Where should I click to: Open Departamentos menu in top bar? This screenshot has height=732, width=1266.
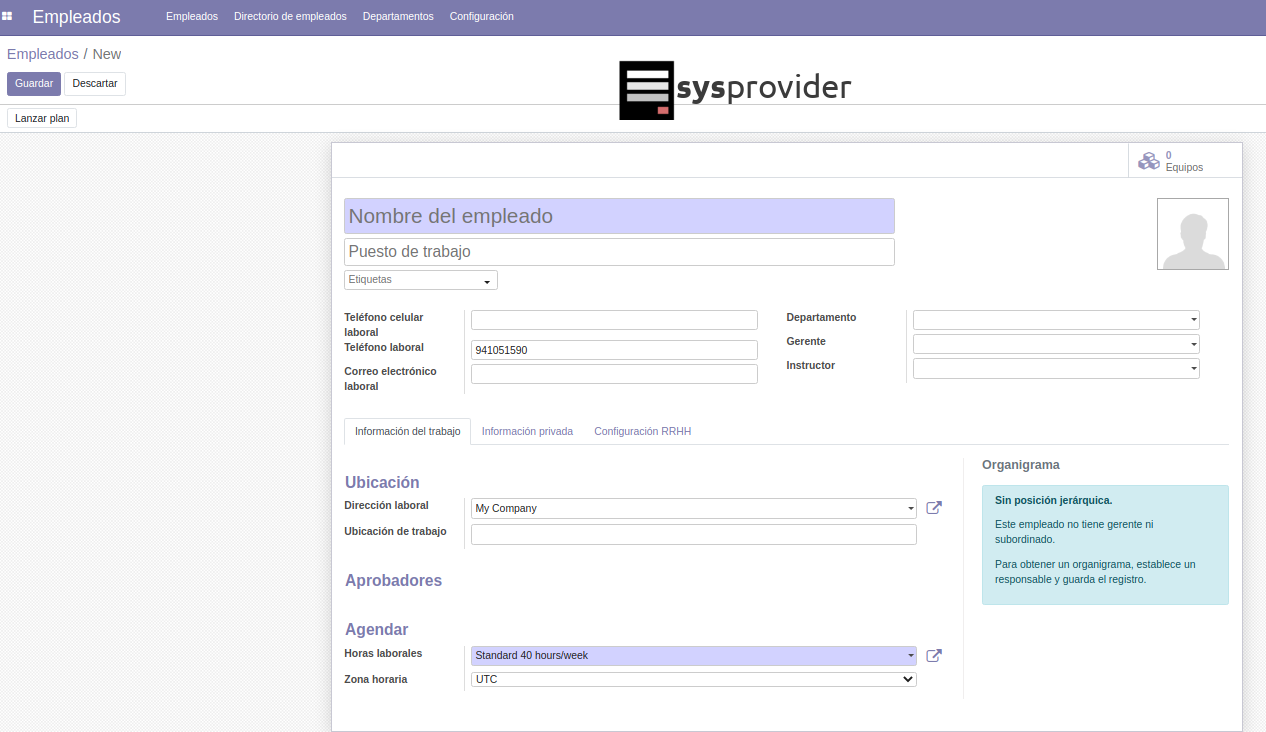click(398, 17)
